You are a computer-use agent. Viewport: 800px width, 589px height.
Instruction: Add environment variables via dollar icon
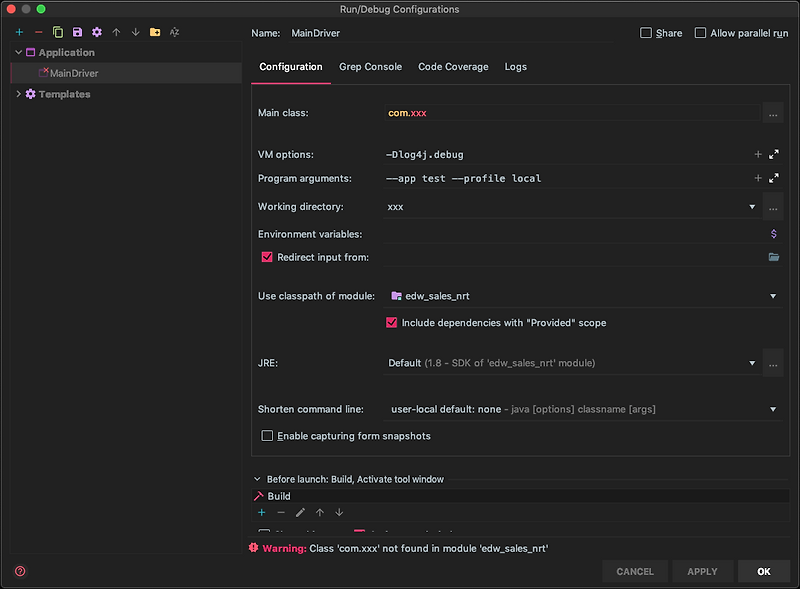[x=773, y=233]
